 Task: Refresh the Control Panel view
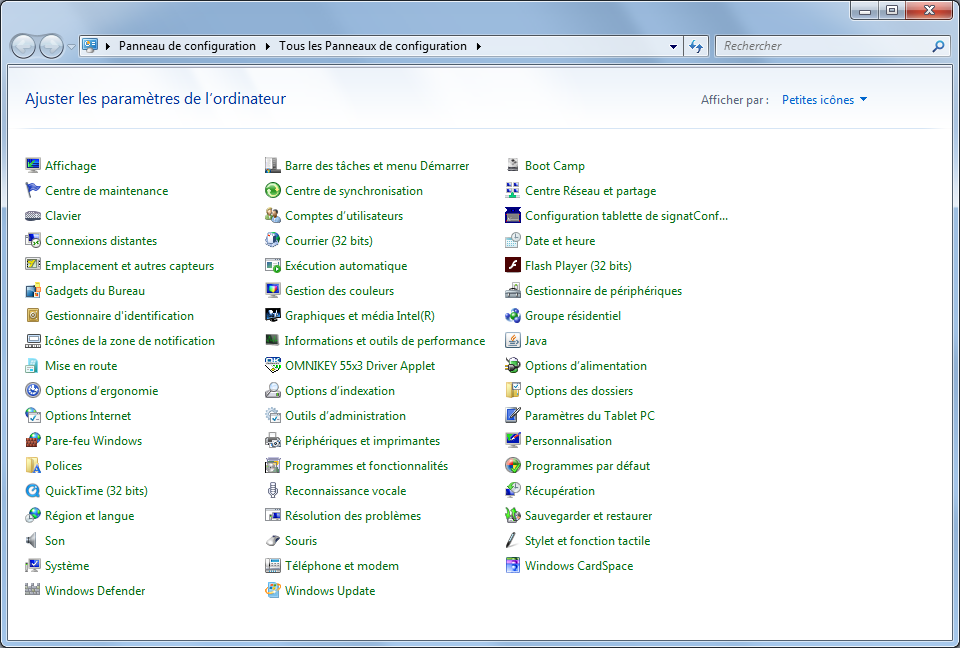(696, 47)
